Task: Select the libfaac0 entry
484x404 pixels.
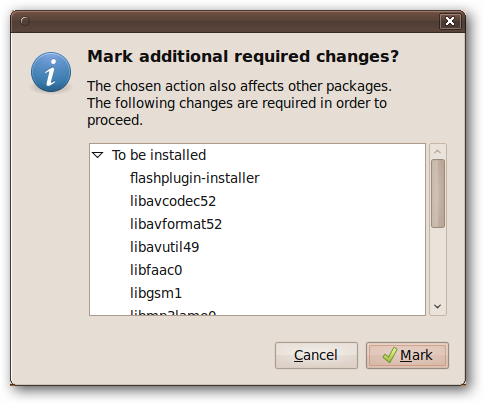Action: pyautogui.click(x=156, y=270)
